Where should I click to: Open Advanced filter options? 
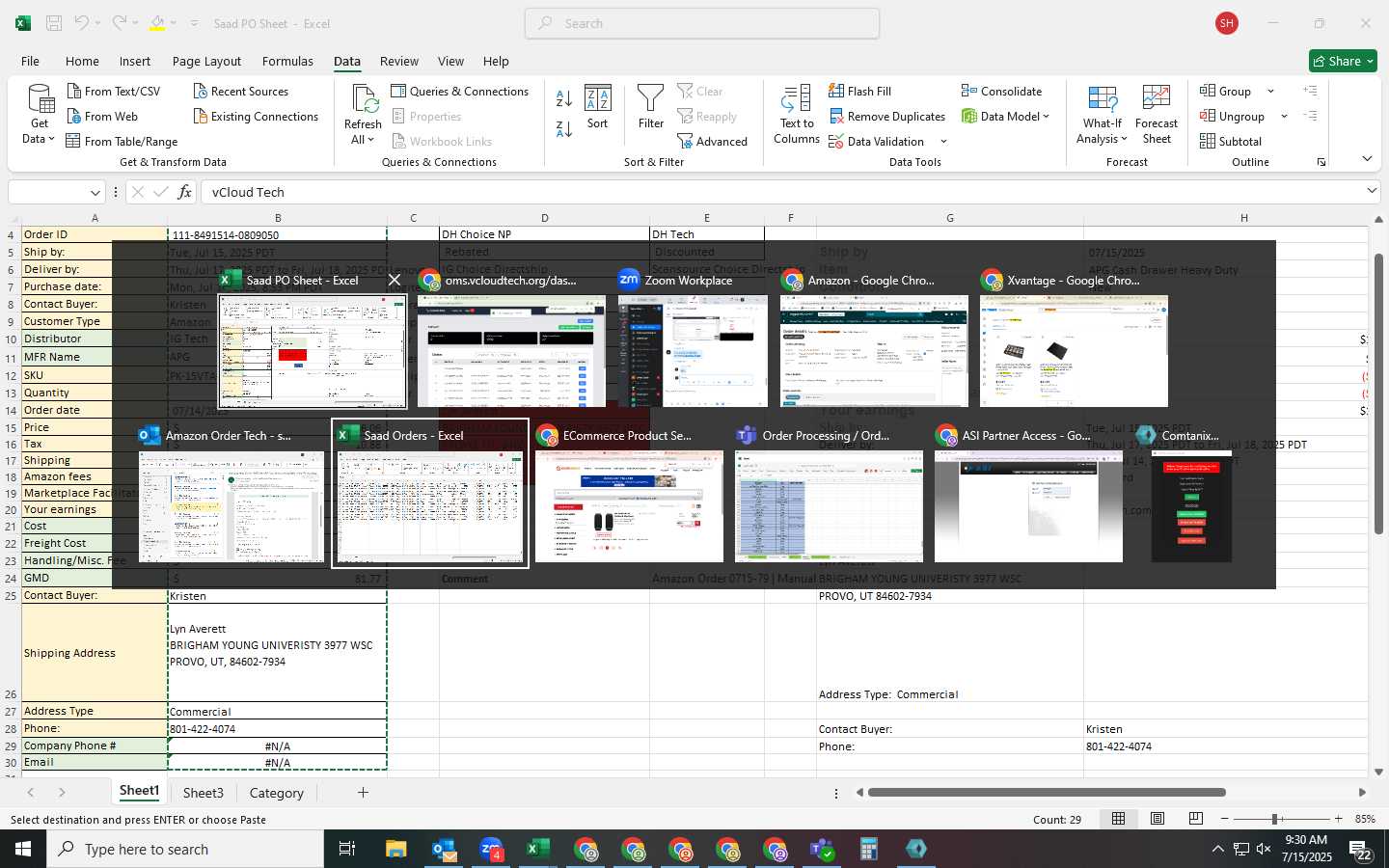click(713, 142)
